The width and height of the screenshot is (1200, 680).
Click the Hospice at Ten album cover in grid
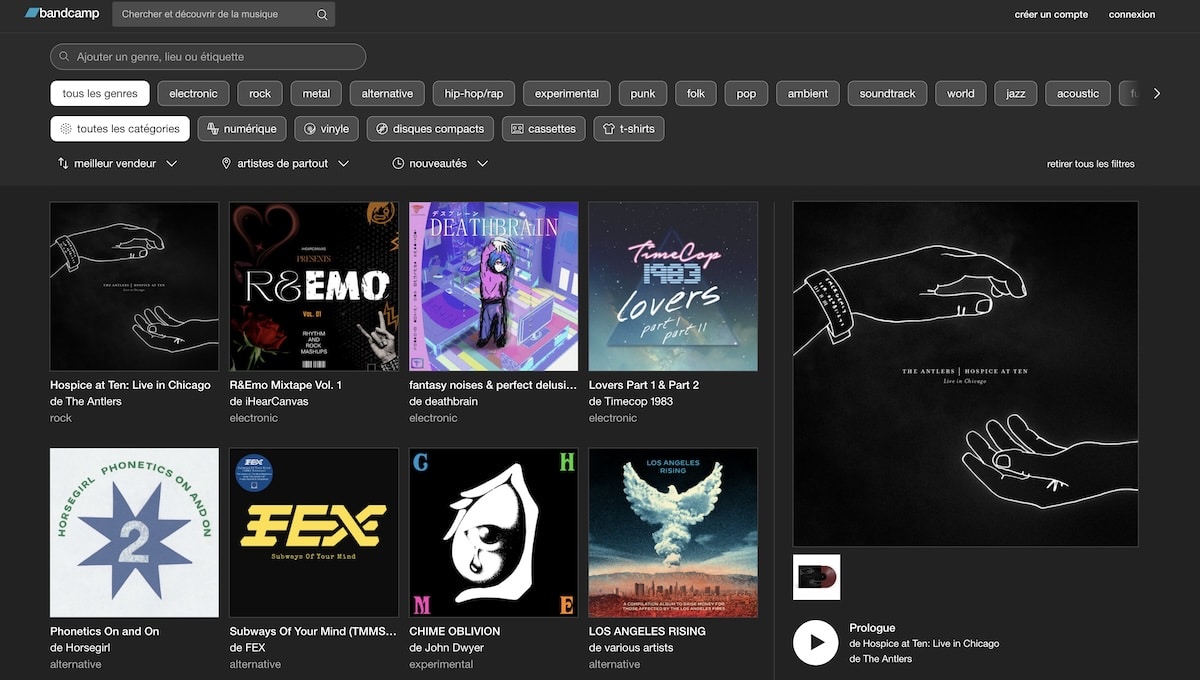[134, 287]
